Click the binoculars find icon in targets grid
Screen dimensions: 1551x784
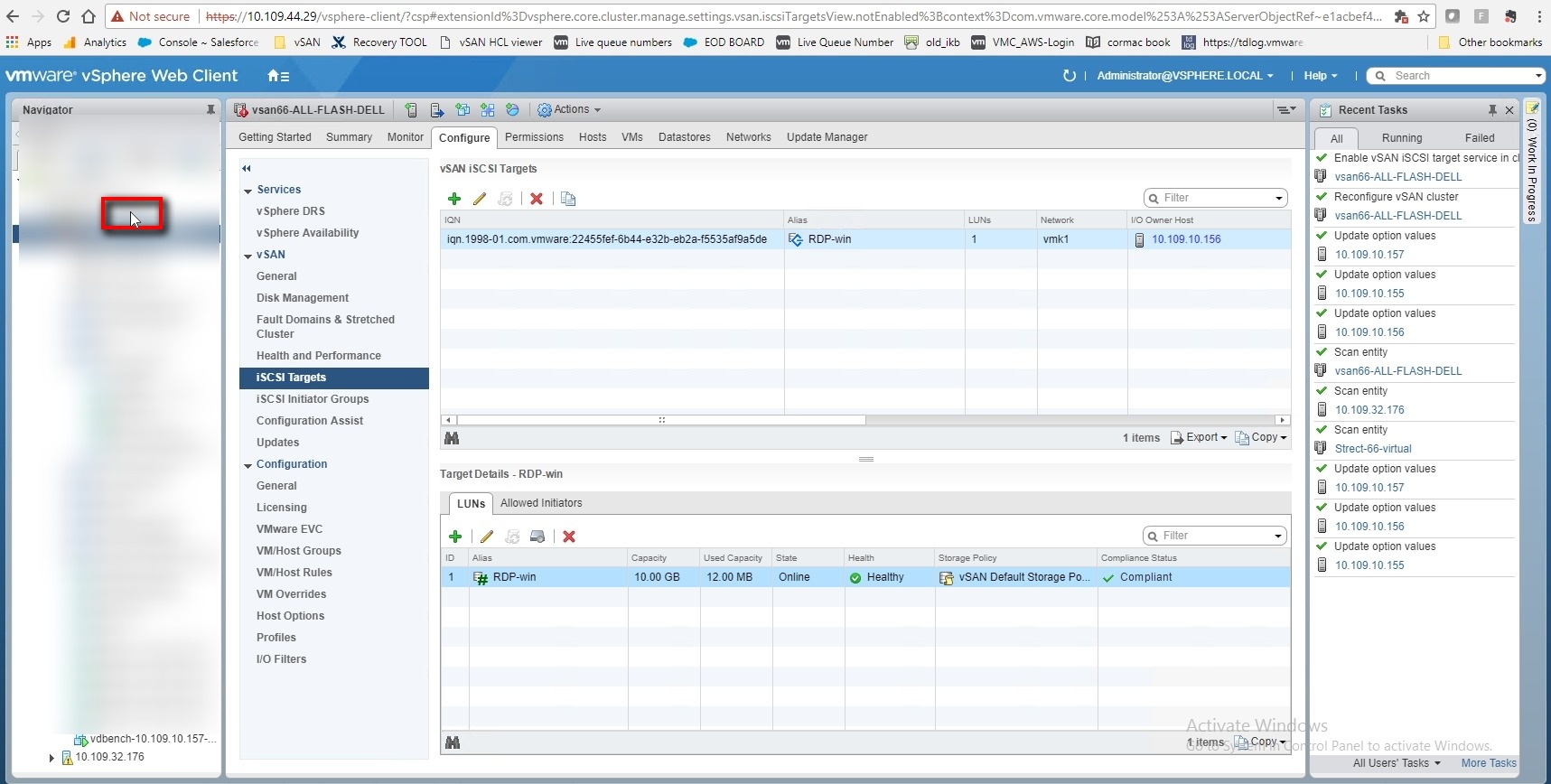[x=452, y=438]
